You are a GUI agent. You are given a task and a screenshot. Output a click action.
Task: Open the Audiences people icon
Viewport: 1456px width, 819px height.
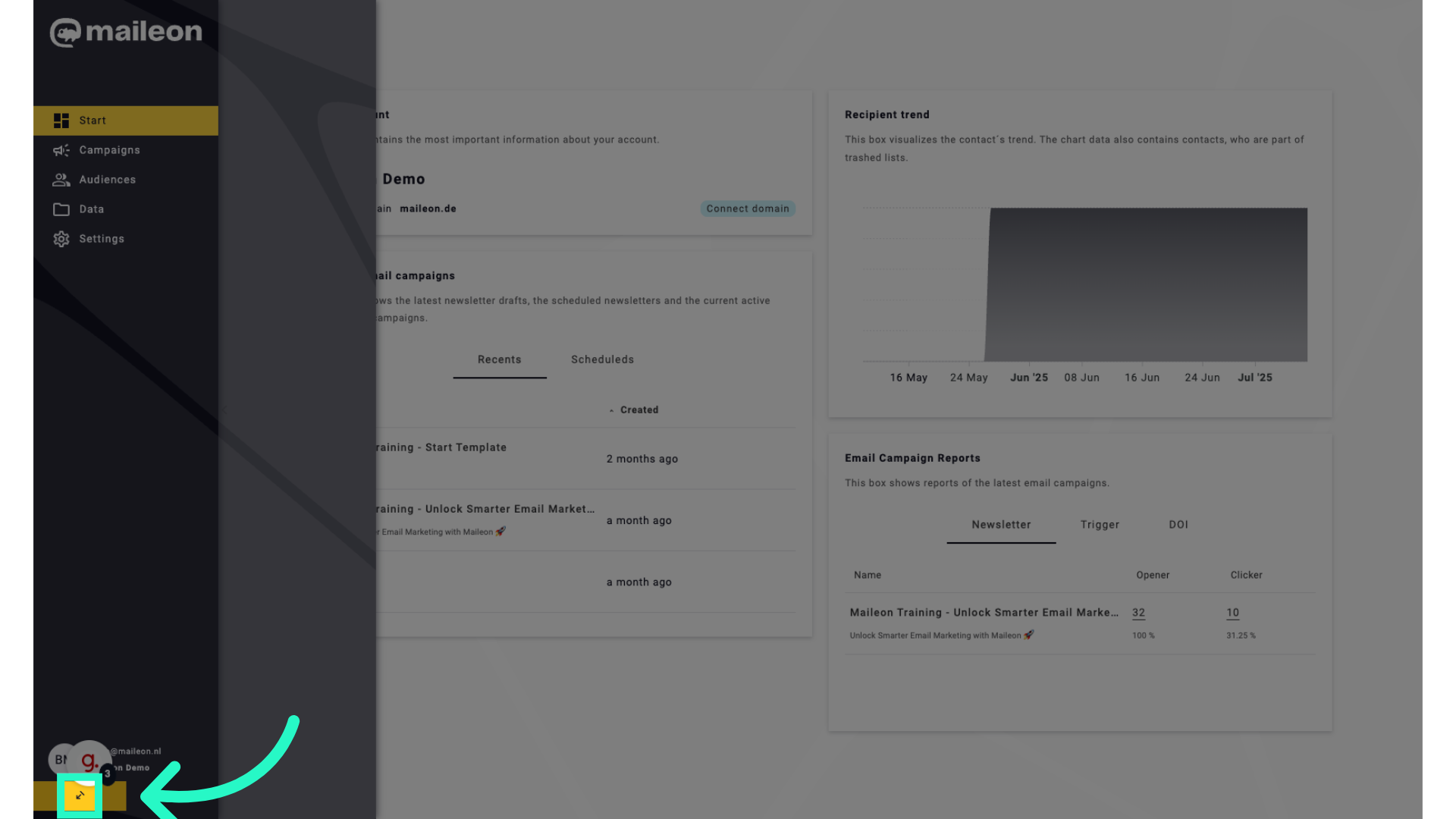click(x=61, y=180)
